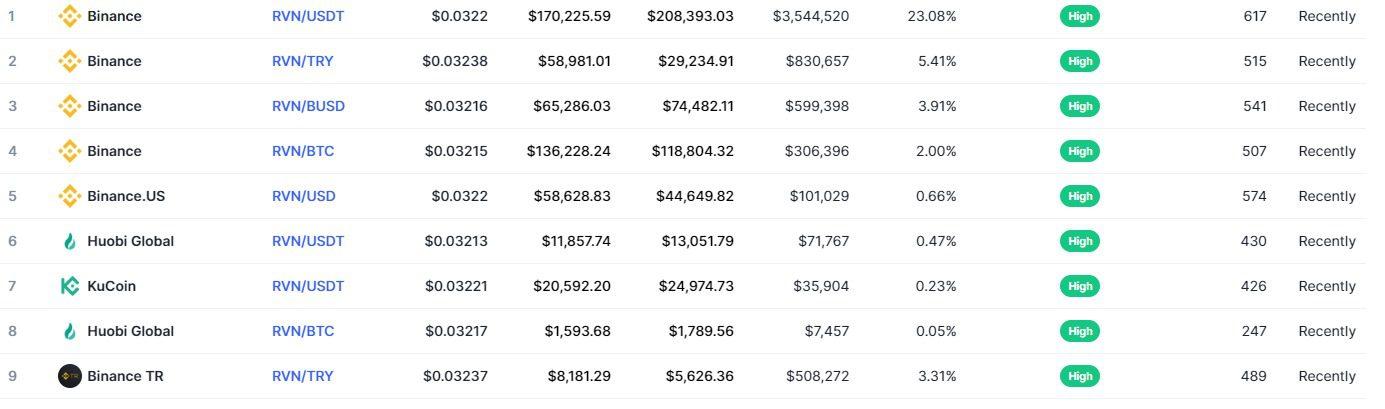
Task: Open the RVN/BTC pair on Huobi Global
Action: pos(303,331)
